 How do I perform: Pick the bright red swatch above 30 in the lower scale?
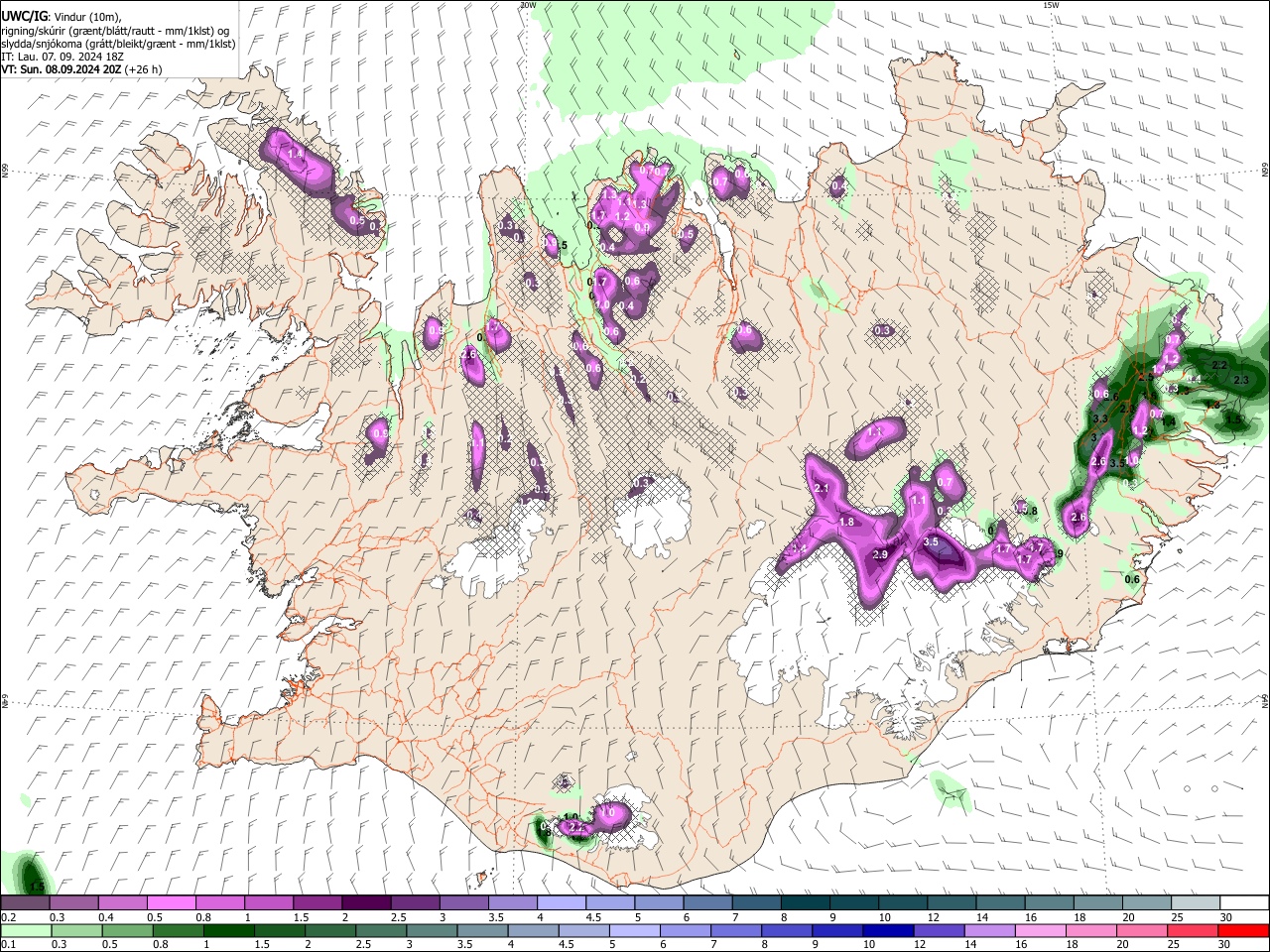coord(1242,930)
